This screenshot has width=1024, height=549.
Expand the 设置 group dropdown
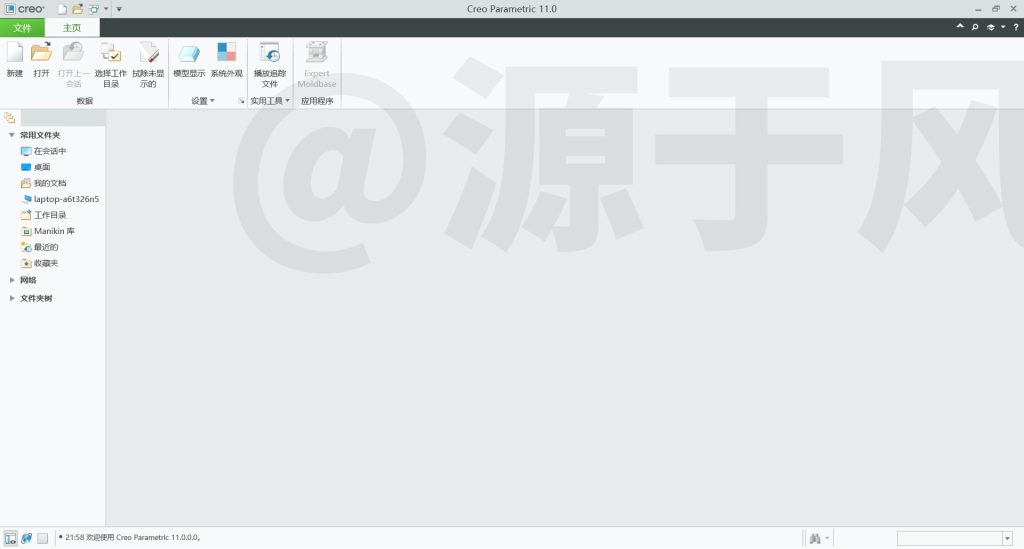click(202, 101)
